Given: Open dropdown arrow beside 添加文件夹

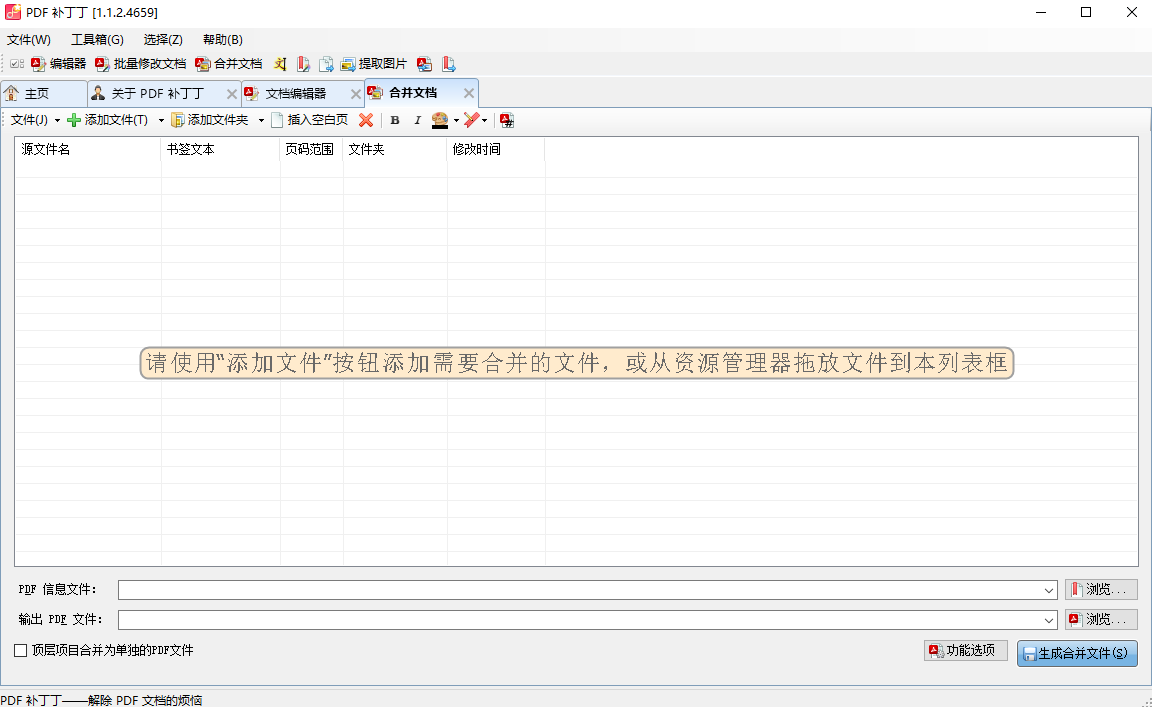Looking at the screenshot, I should (261, 121).
